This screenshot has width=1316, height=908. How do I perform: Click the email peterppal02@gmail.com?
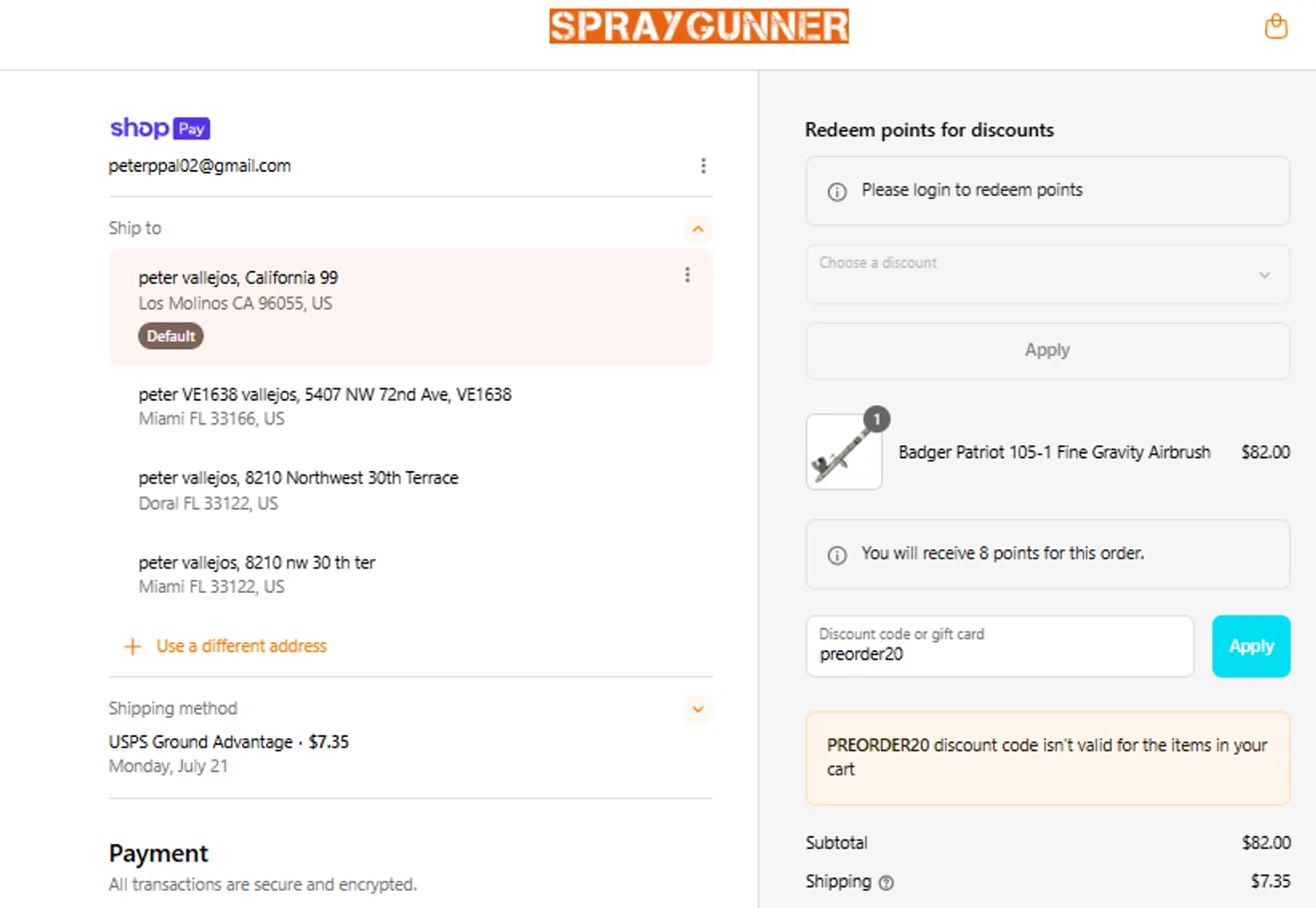coord(200,166)
